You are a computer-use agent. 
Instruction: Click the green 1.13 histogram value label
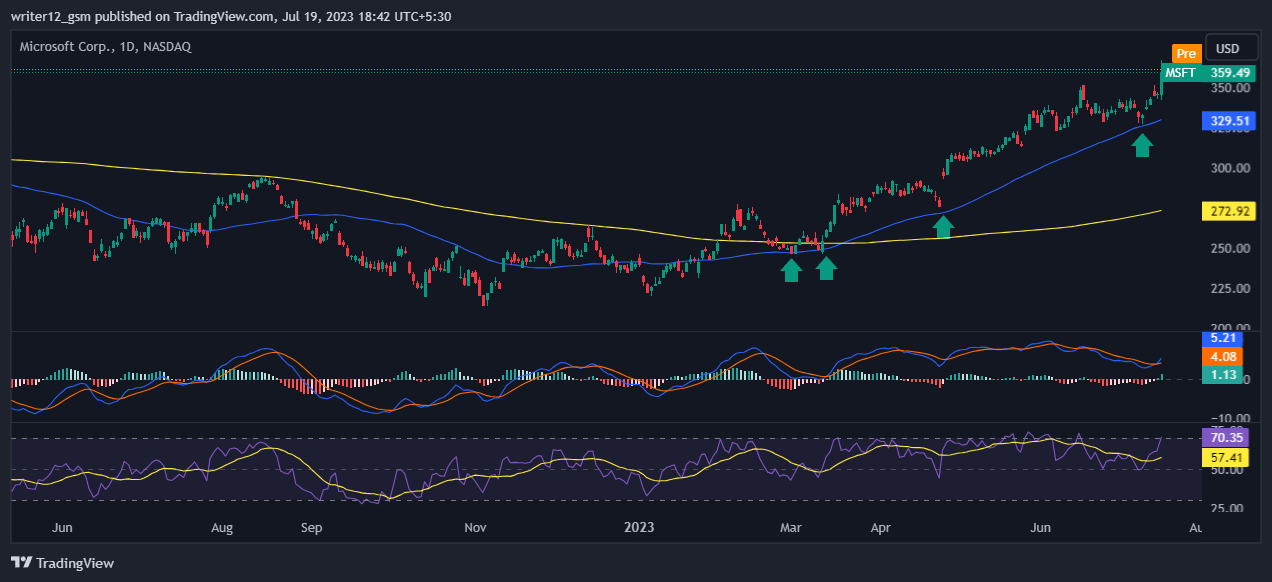(x=1224, y=375)
